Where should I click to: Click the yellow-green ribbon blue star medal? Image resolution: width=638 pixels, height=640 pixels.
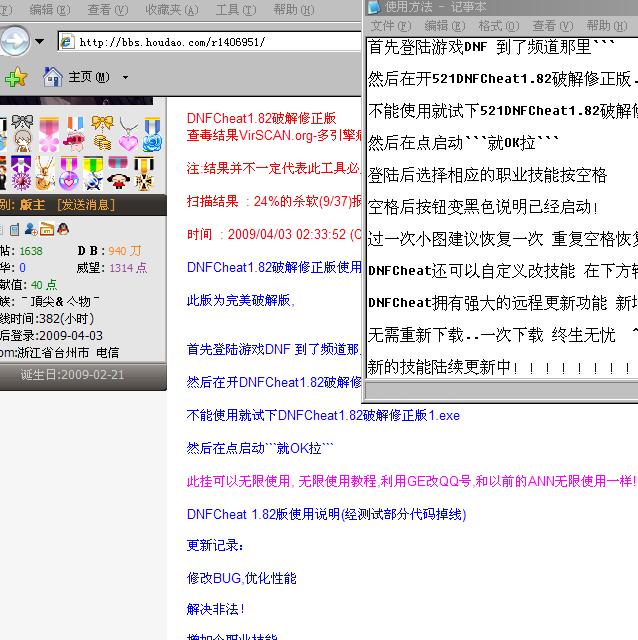point(93,174)
